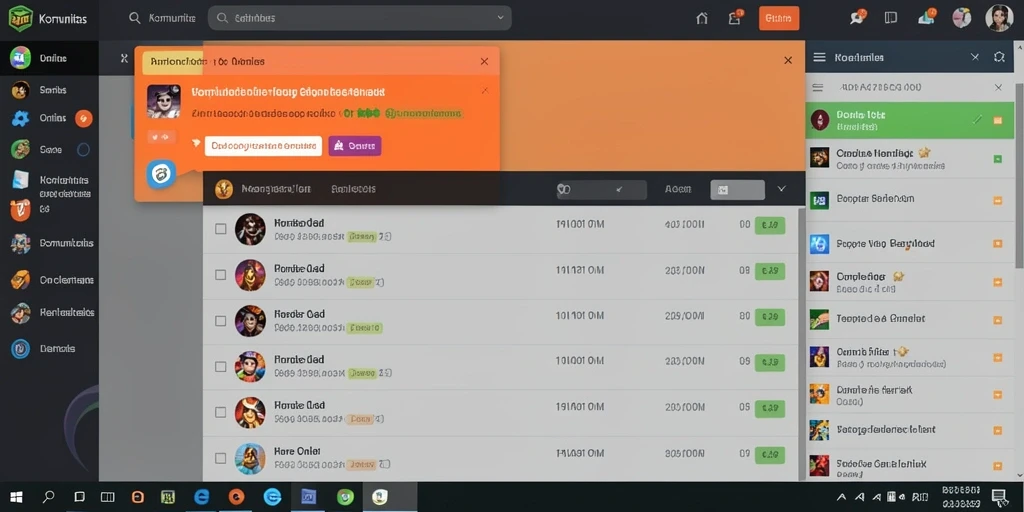Click into the top search input field
The image size is (1024, 512).
point(359,18)
